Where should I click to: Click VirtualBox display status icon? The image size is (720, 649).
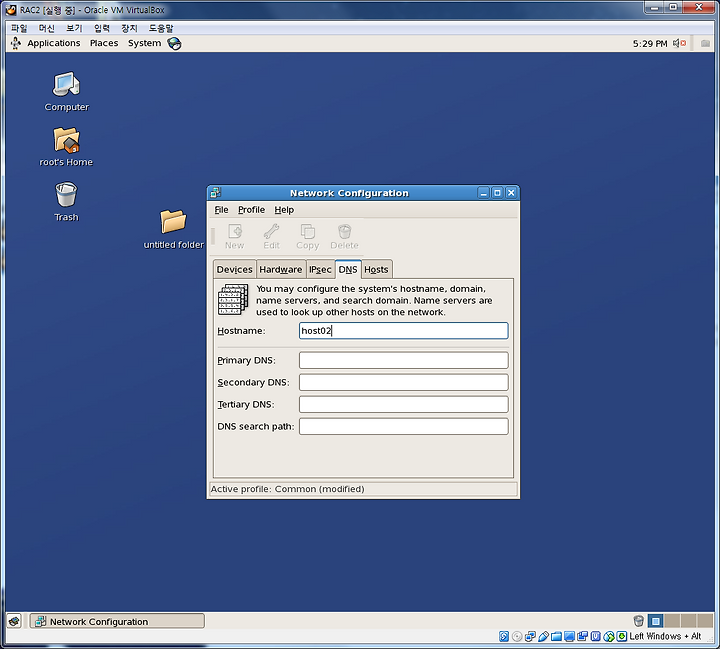pyautogui.click(x=569, y=636)
